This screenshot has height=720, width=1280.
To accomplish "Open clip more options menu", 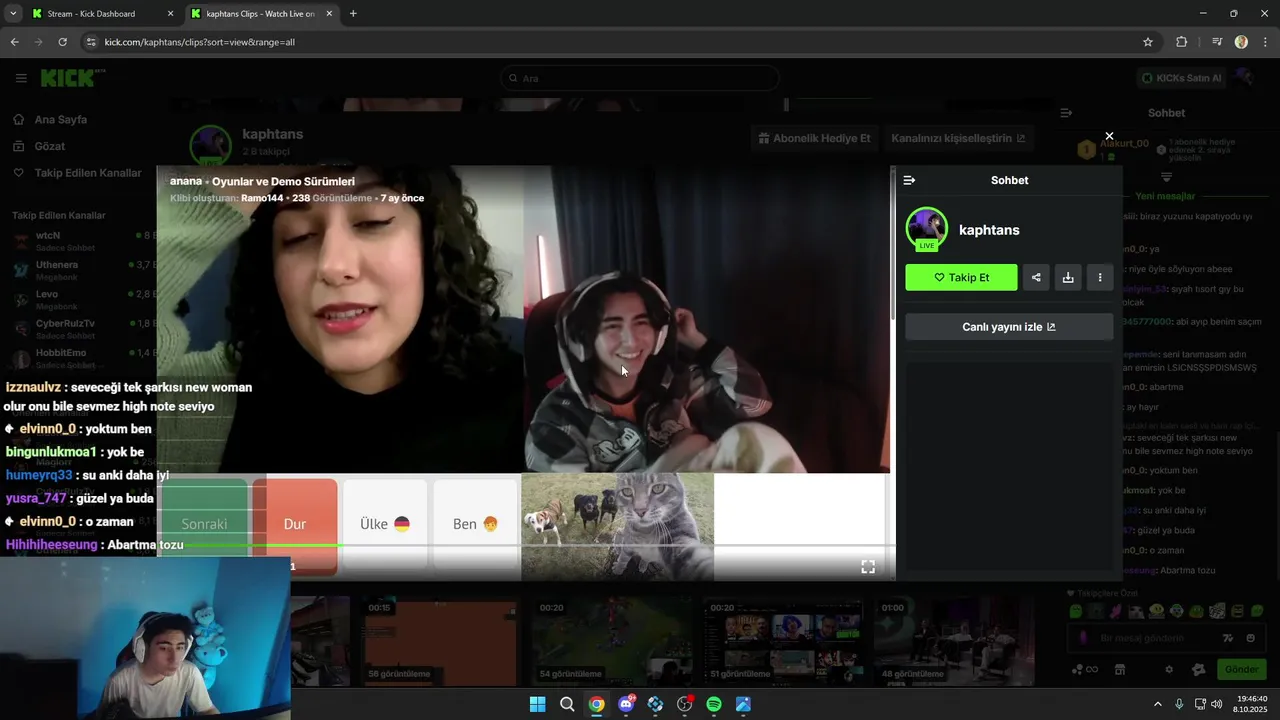I will [1100, 277].
